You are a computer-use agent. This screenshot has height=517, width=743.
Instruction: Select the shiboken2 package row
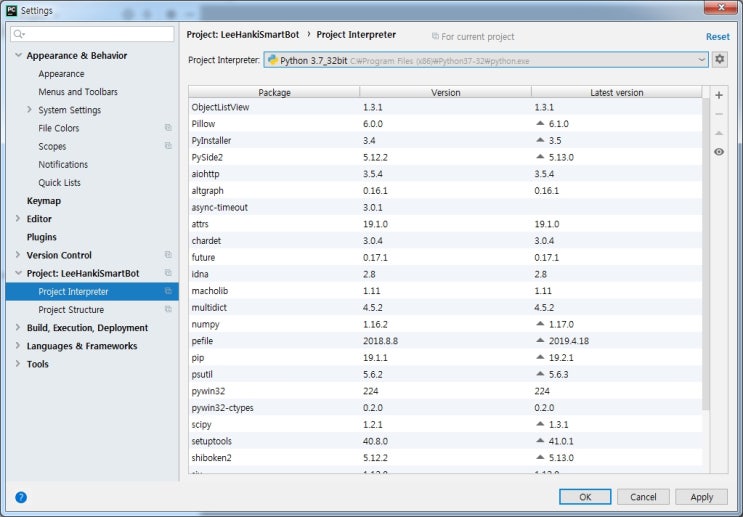tap(445, 458)
